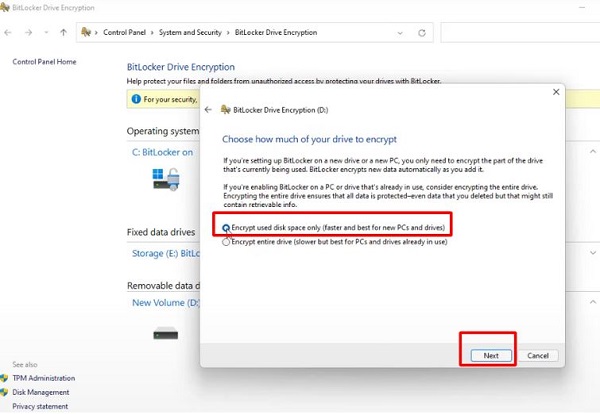This screenshot has height=414, width=600.
Task: Open Control Panel Home link
Action: pos(44,62)
